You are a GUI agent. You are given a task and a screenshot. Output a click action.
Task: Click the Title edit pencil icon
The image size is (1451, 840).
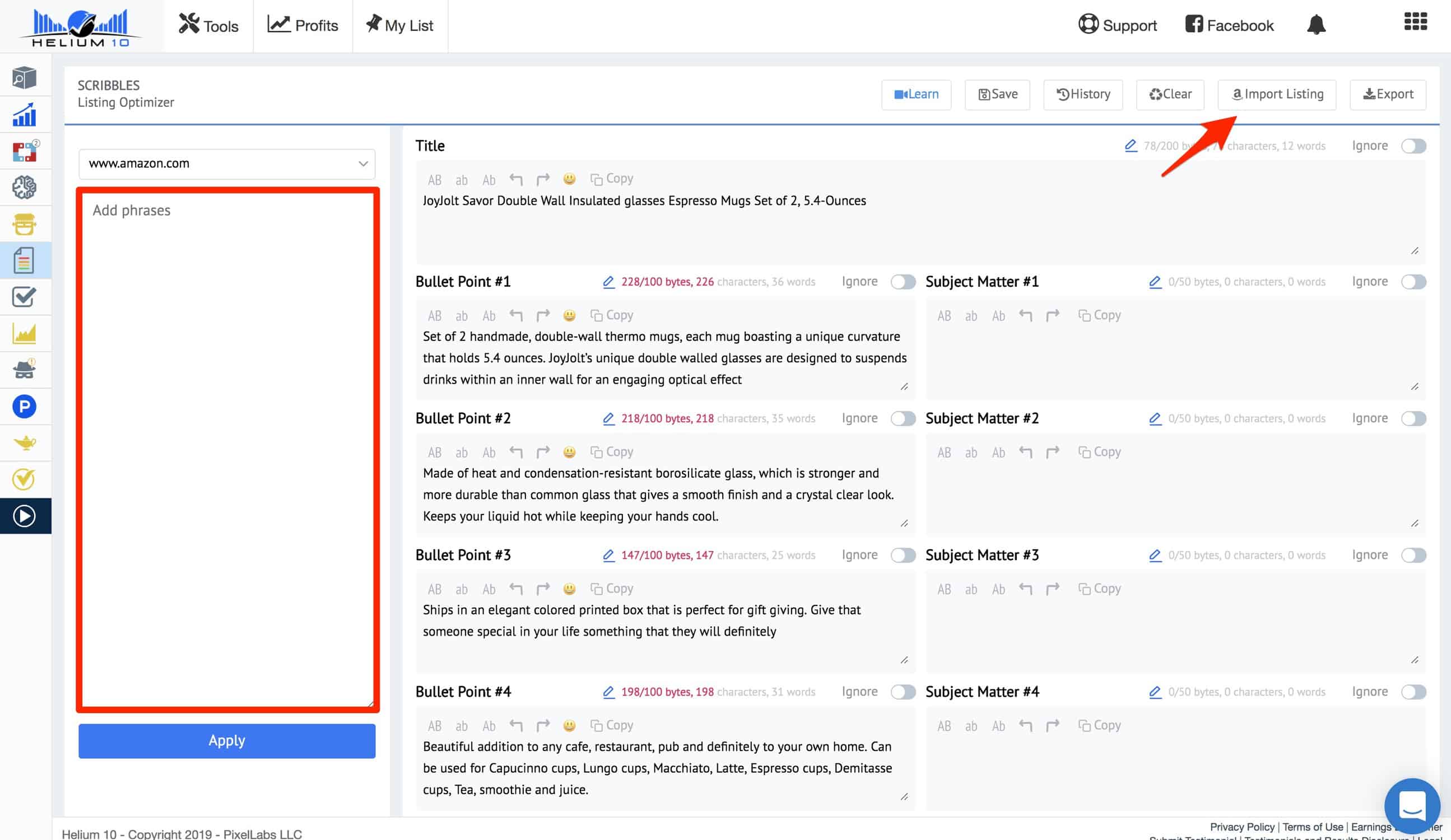coord(1131,146)
